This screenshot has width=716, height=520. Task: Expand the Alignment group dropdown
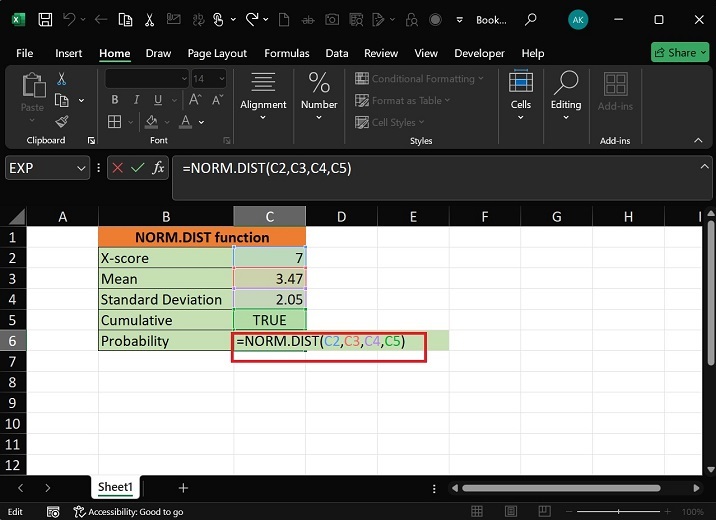click(x=263, y=118)
